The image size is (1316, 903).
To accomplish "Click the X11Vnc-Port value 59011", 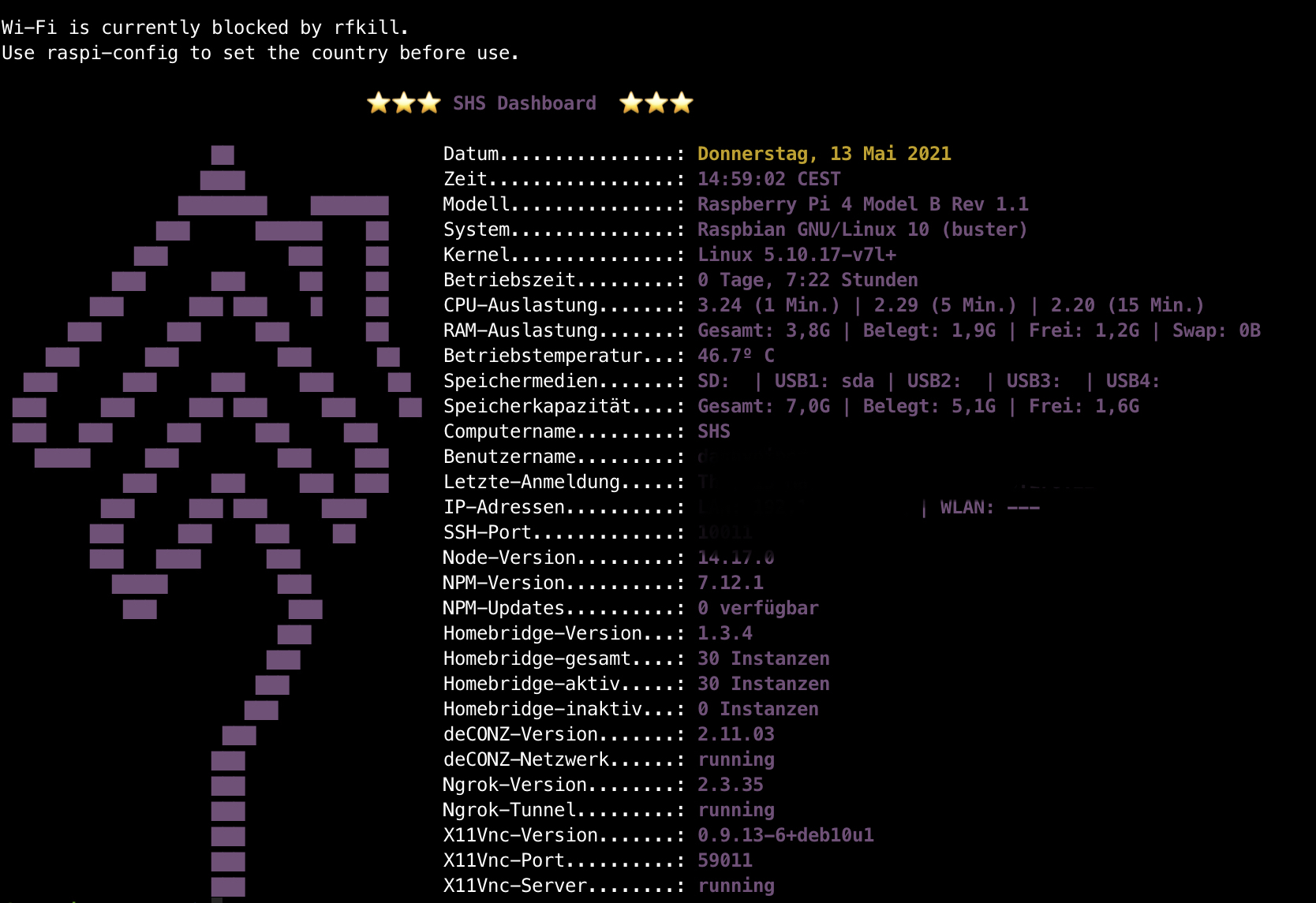I will pos(724,860).
